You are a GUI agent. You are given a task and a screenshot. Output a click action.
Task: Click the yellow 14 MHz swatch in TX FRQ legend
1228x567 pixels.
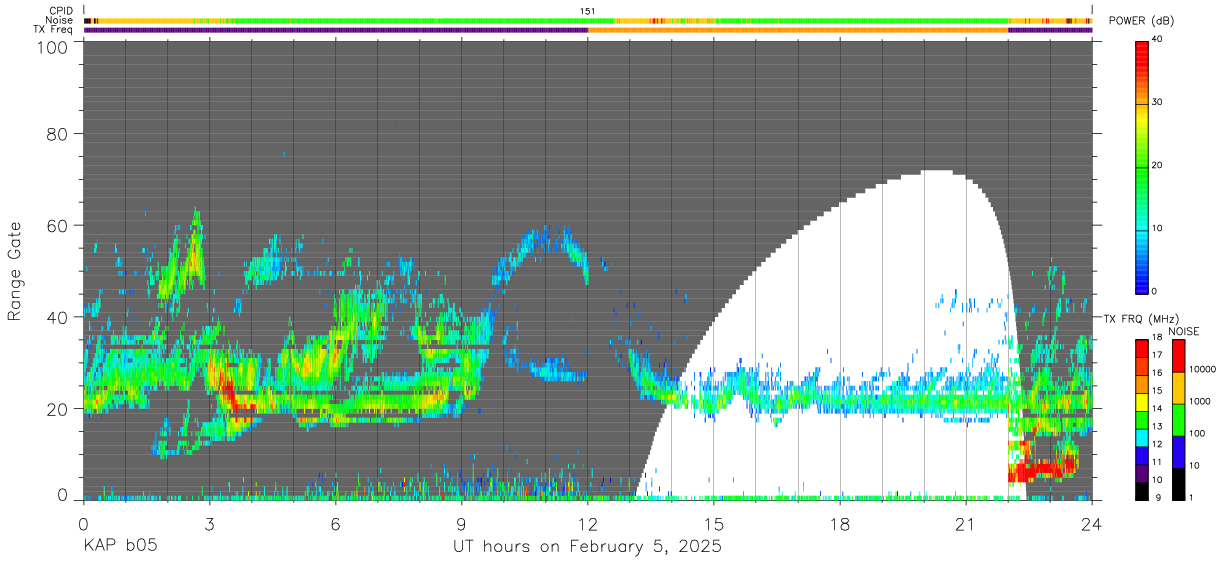click(x=1142, y=401)
